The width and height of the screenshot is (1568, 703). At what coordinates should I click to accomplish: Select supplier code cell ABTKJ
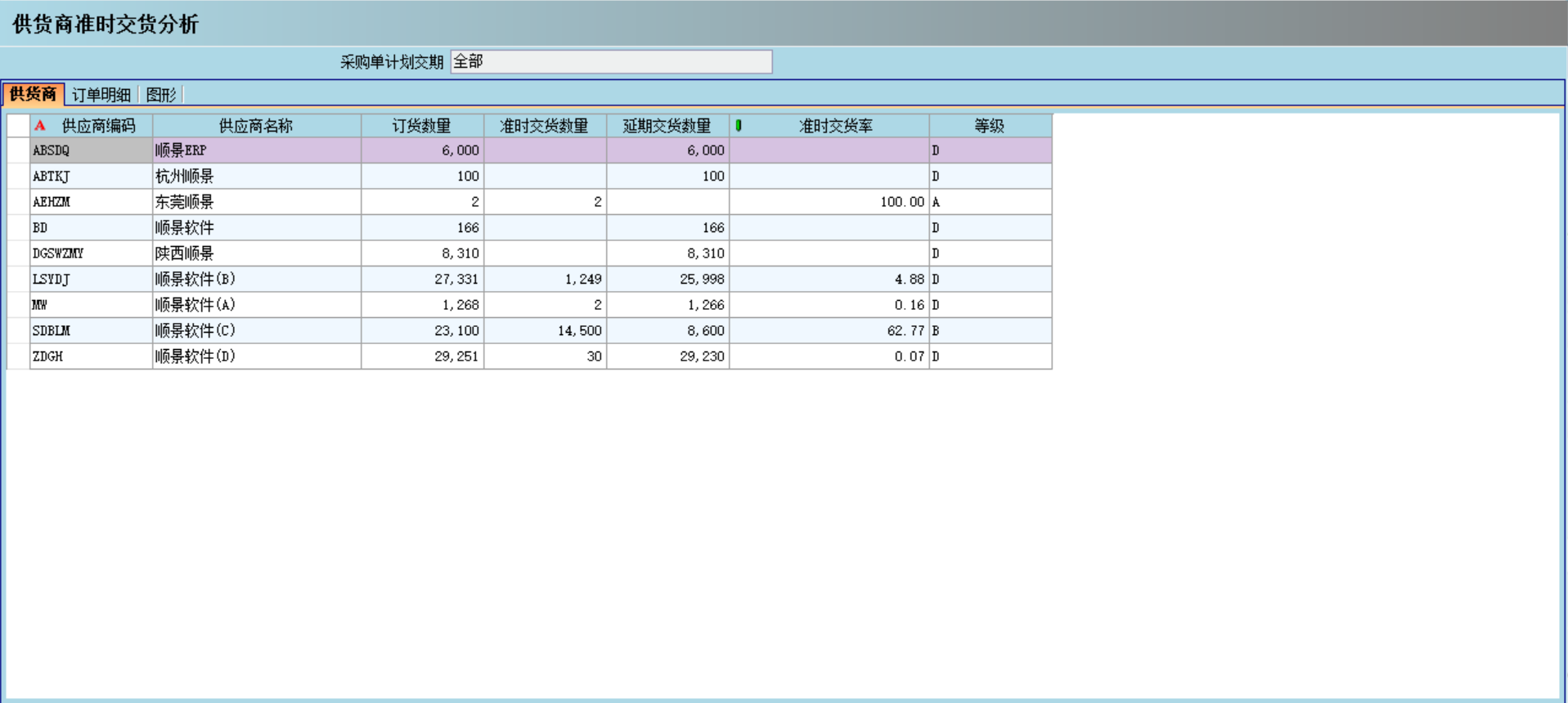pyautogui.click(x=91, y=177)
